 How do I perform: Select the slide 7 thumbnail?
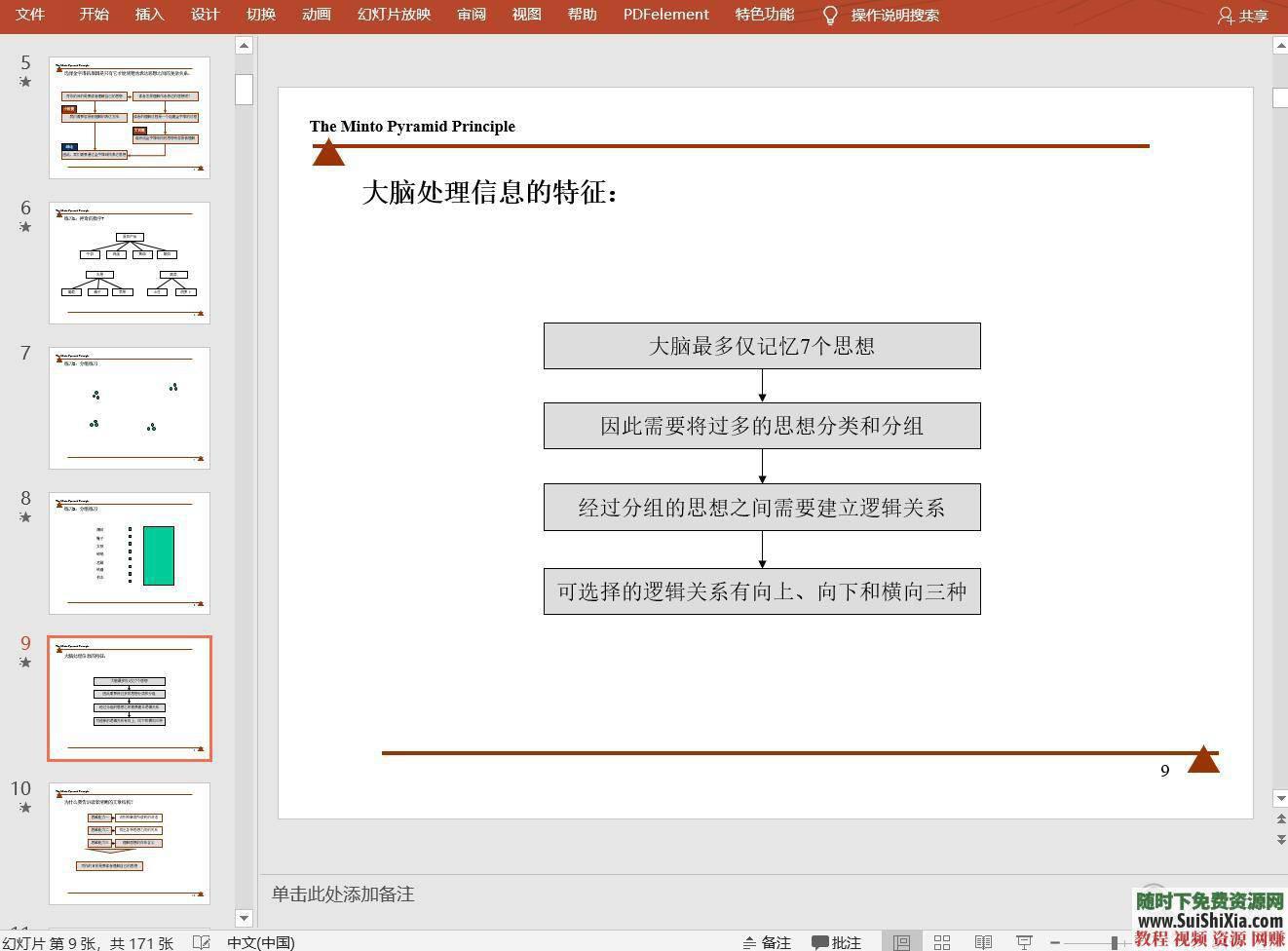130,406
